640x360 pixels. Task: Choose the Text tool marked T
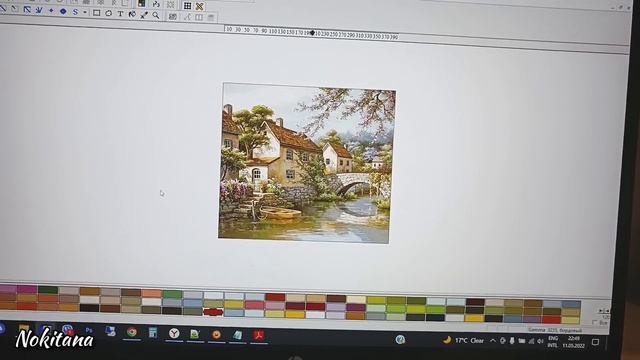[120, 13]
